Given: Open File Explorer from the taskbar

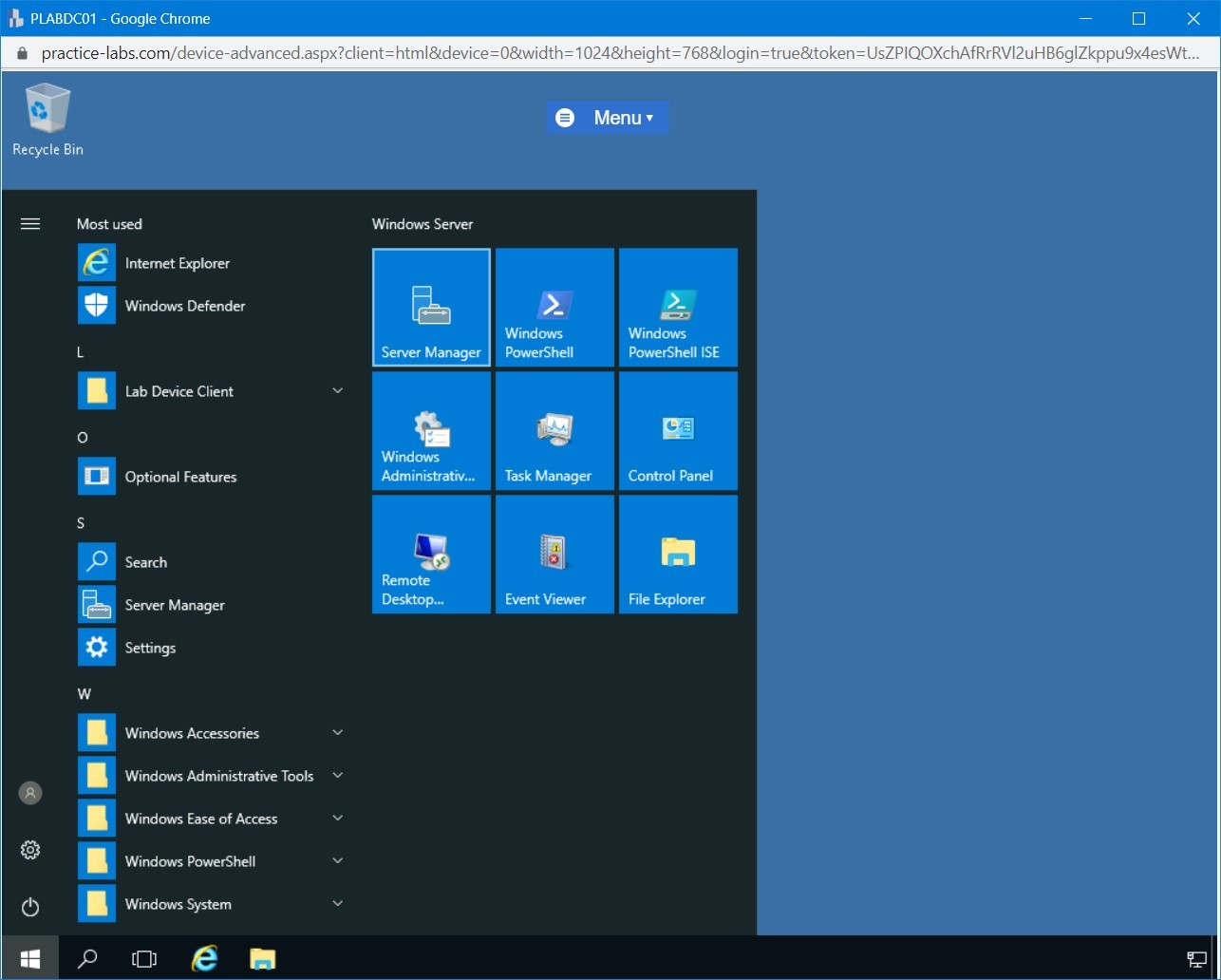Looking at the screenshot, I should point(262,959).
